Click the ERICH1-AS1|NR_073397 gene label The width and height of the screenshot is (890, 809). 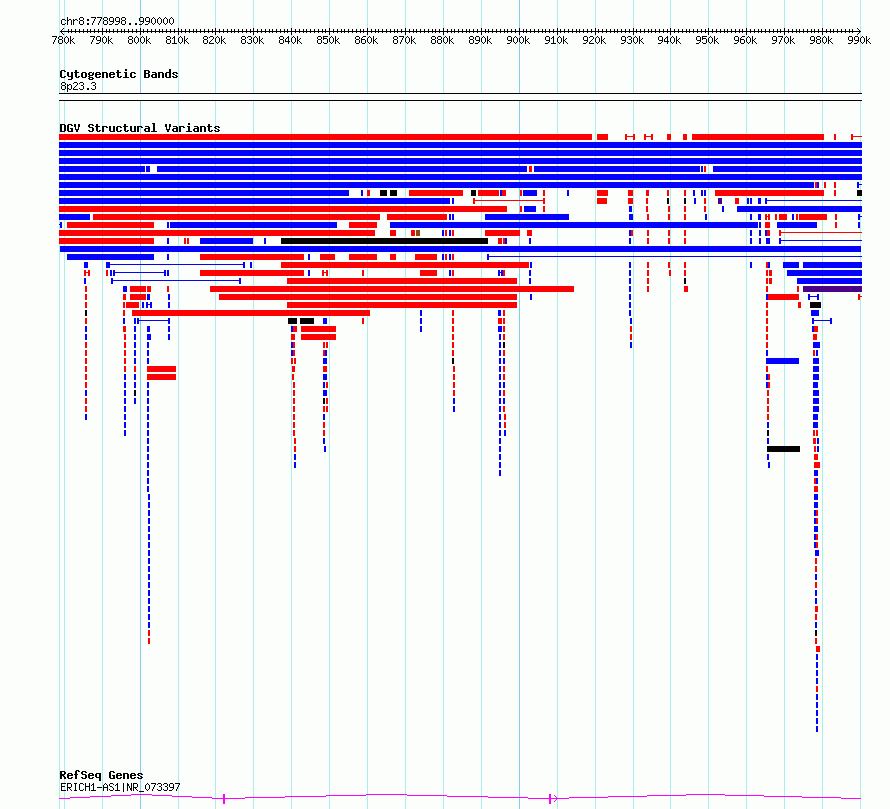point(120,787)
